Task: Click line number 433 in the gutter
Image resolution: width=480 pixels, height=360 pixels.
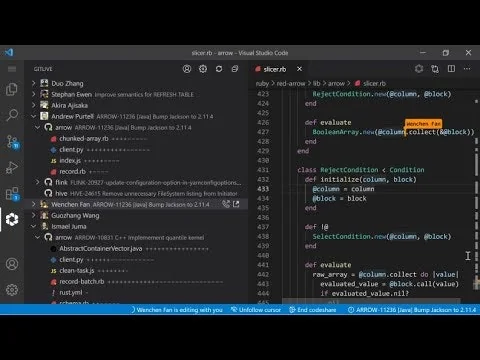Action: [263, 189]
